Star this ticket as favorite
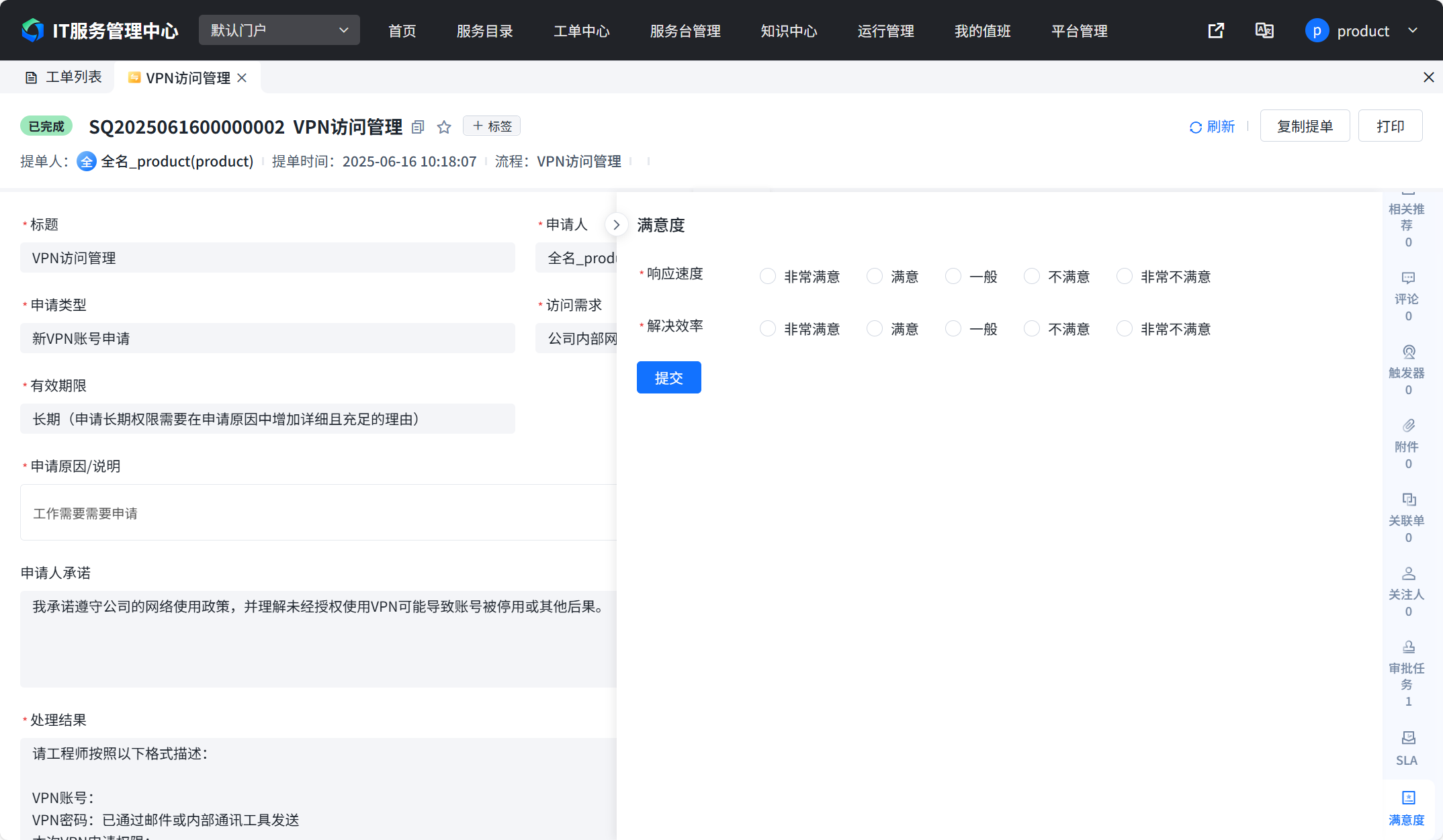 pyautogui.click(x=444, y=127)
